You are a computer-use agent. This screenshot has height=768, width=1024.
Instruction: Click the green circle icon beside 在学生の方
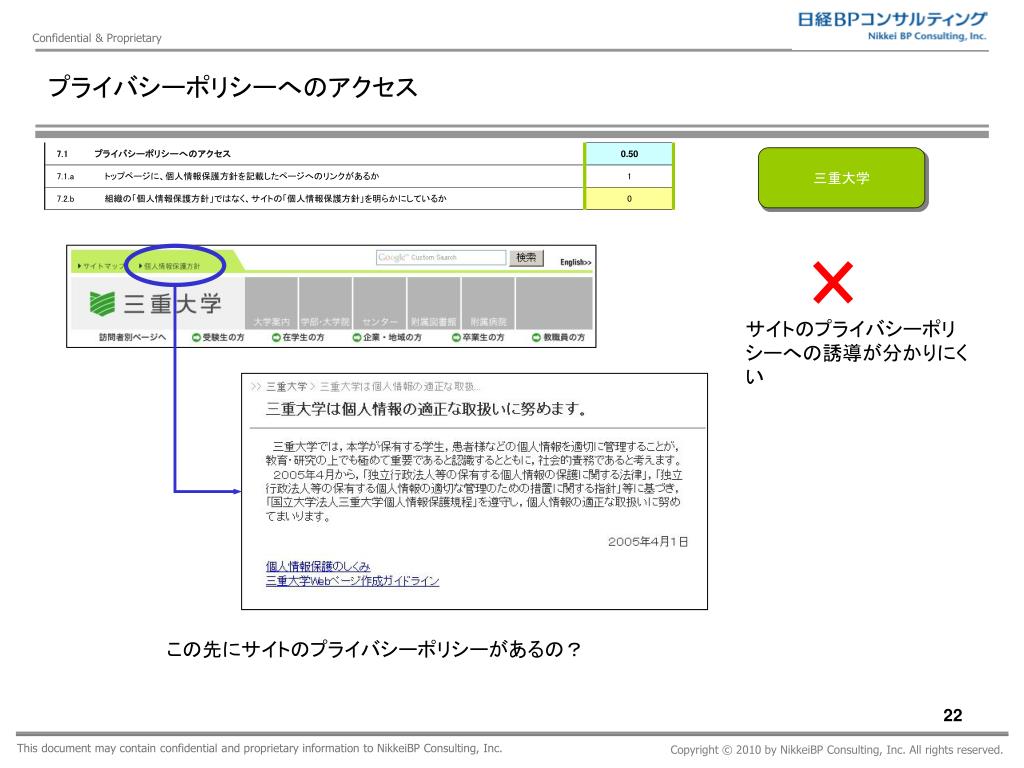click(276, 338)
